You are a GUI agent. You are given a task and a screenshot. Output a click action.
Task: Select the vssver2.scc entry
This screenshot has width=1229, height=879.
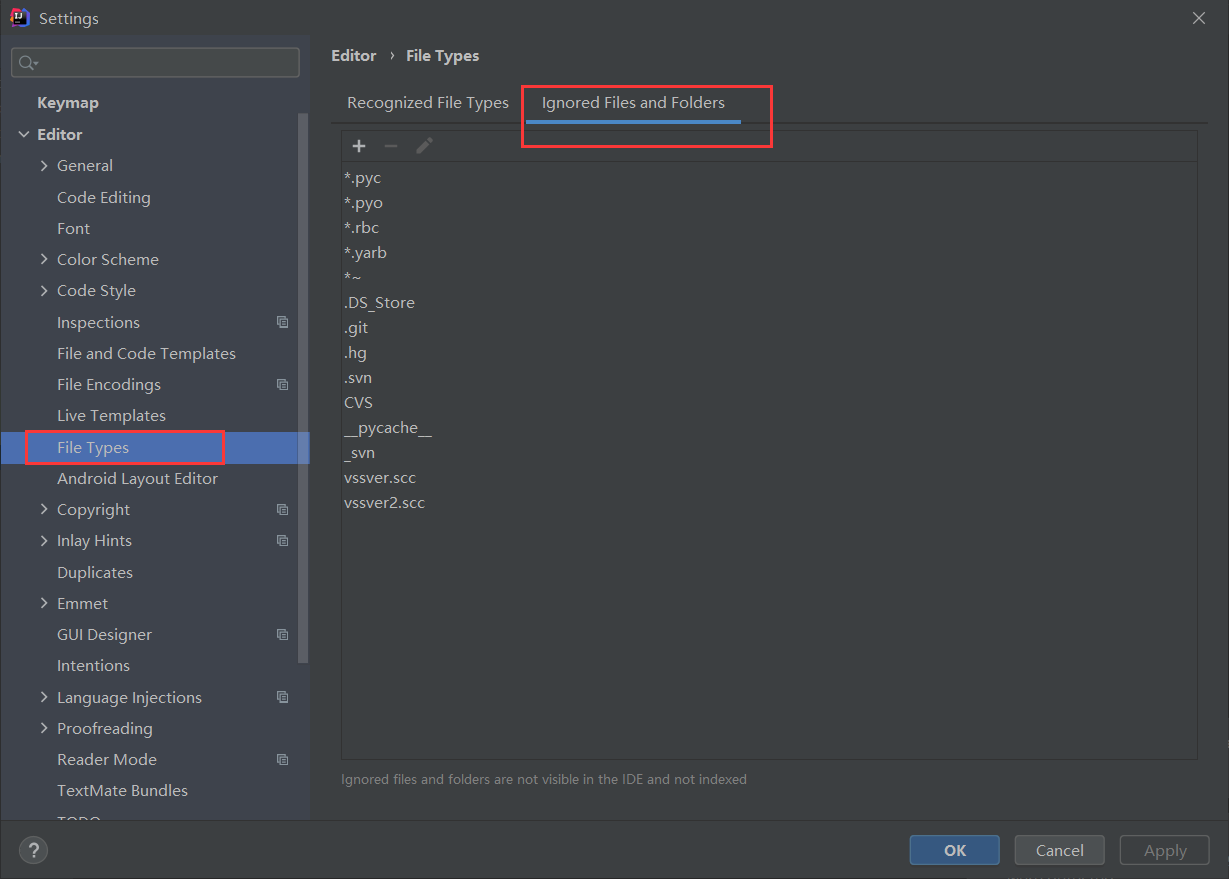tap(384, 503)
